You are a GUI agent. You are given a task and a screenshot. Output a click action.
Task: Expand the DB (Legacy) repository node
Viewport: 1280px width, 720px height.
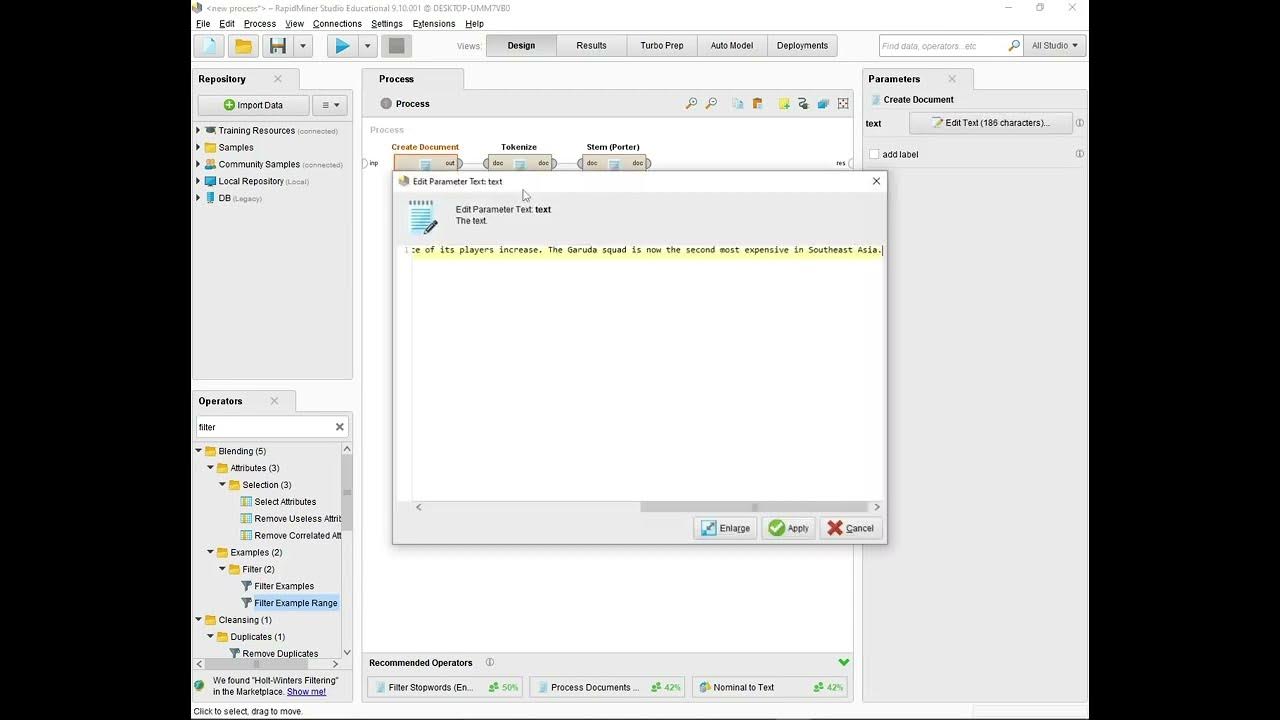198,198
